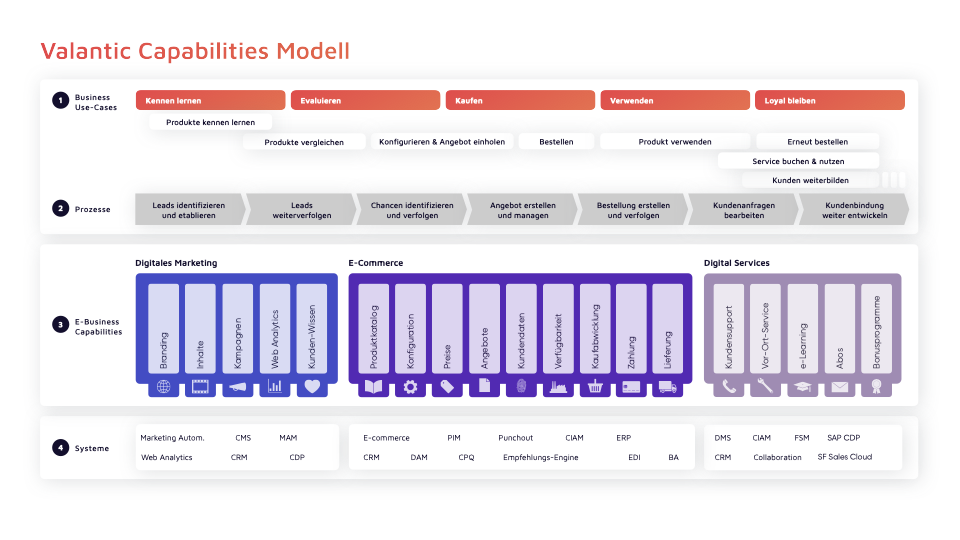
Task: Click the megaphone icon under Kampagnen
Action: (x=238, y=386)
